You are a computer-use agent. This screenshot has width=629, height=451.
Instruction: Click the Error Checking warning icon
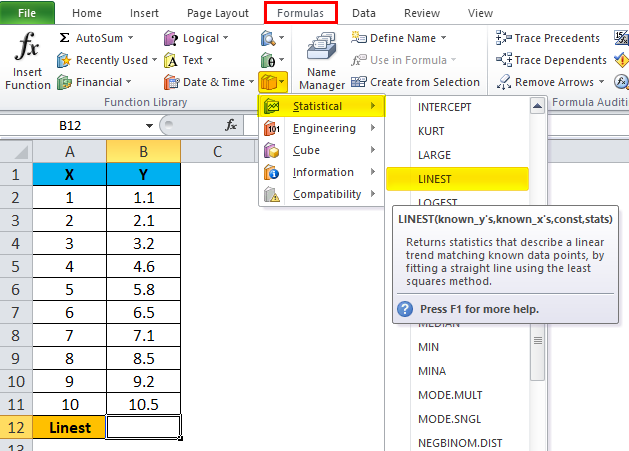[621, 60]
